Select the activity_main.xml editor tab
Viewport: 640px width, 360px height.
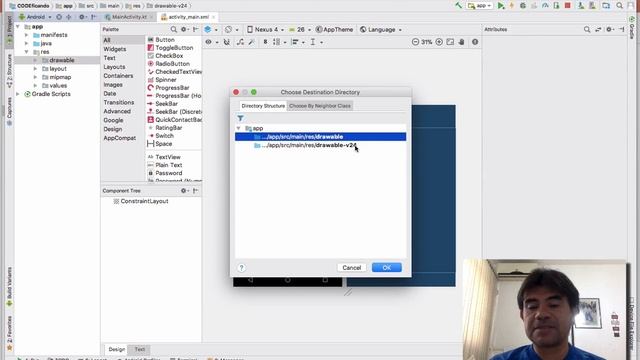188,17
